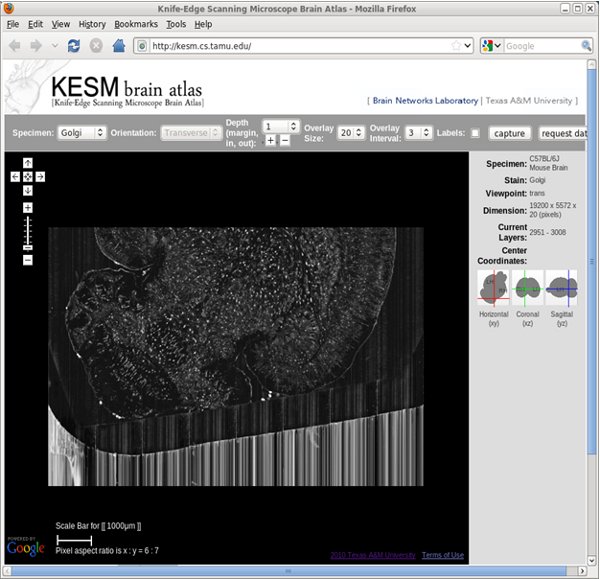
Task: Click the URL address bar
Action: [x=300, y=46]
